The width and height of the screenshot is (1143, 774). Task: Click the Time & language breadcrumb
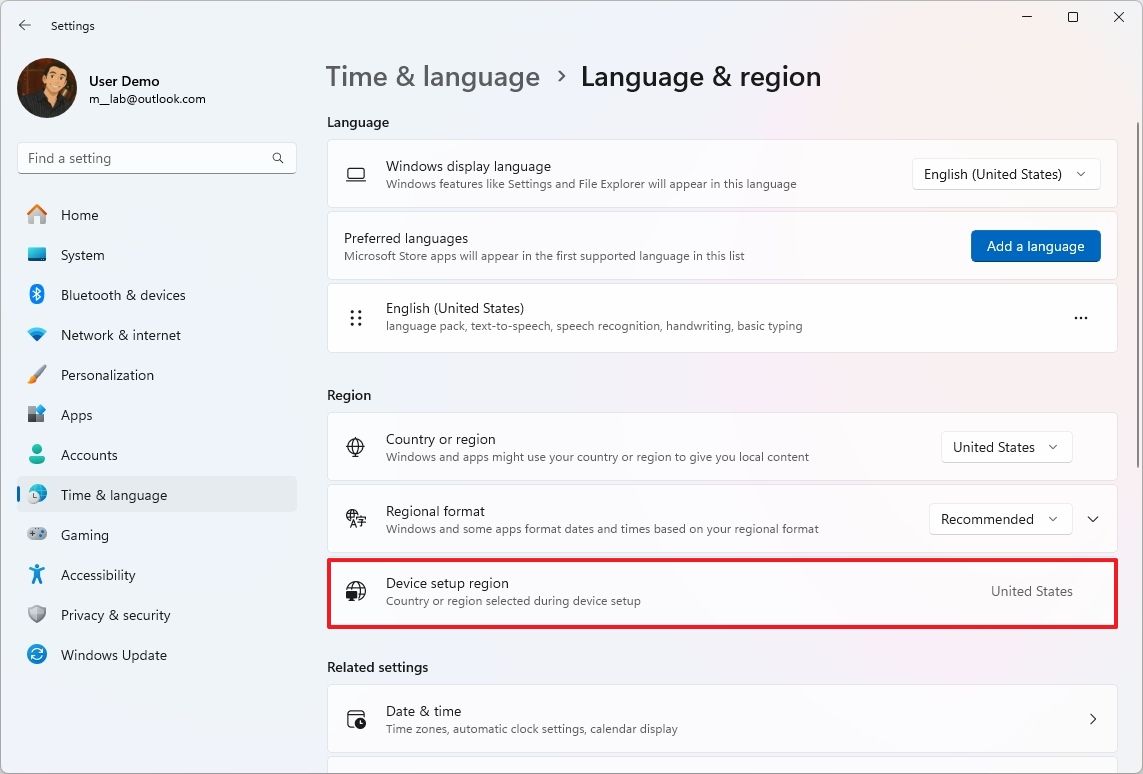433,77
